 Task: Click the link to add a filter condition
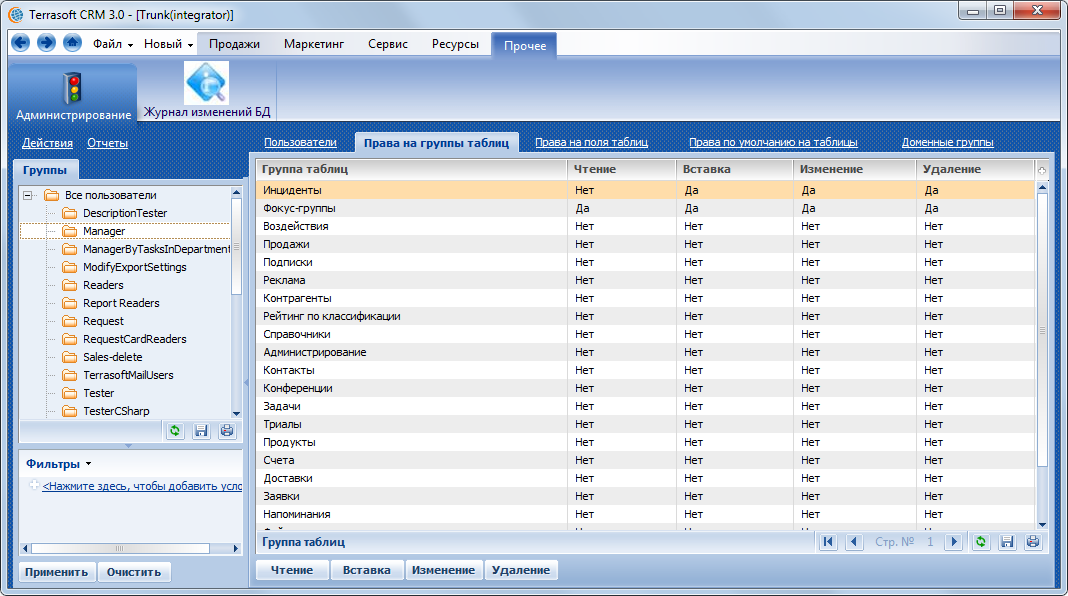(x=142, y=486)
